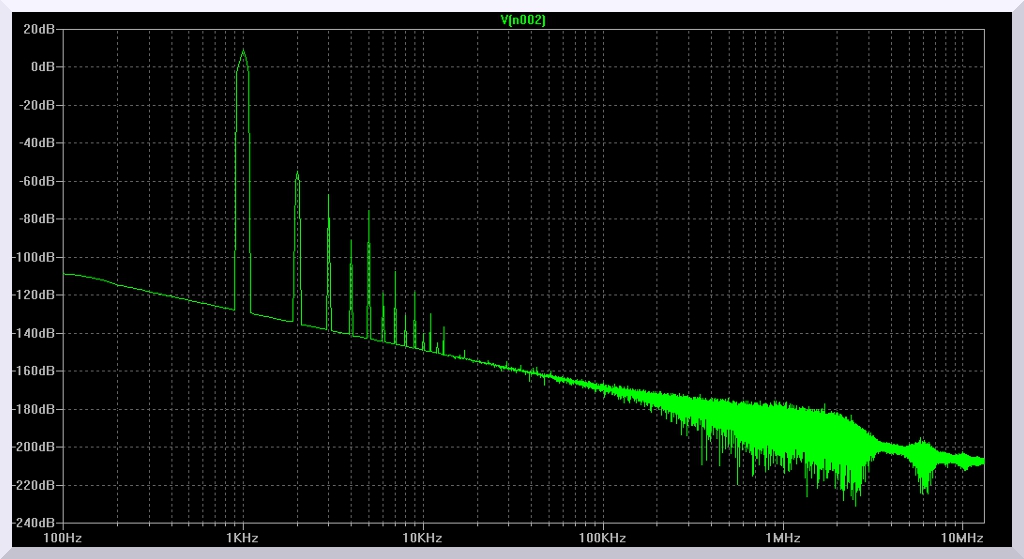Image resolution: width=1024 pixels, height=559 pixels.
Task: Click the -240dB label at axis bottom
Action: (x=35, y=523)
